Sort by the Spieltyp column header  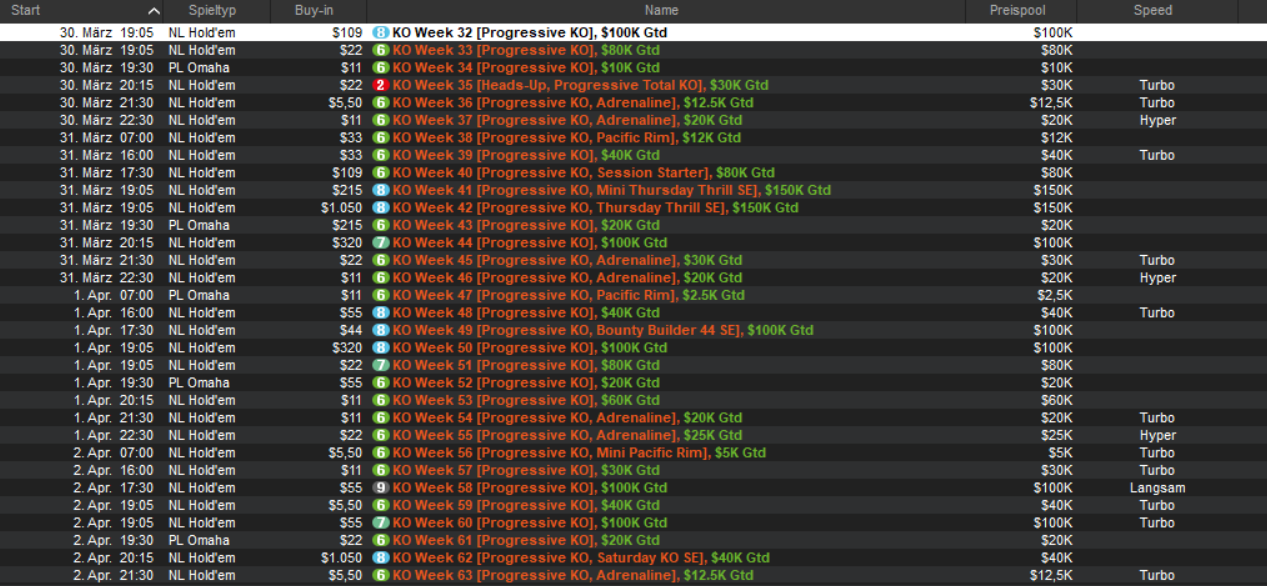click(217, 10)
